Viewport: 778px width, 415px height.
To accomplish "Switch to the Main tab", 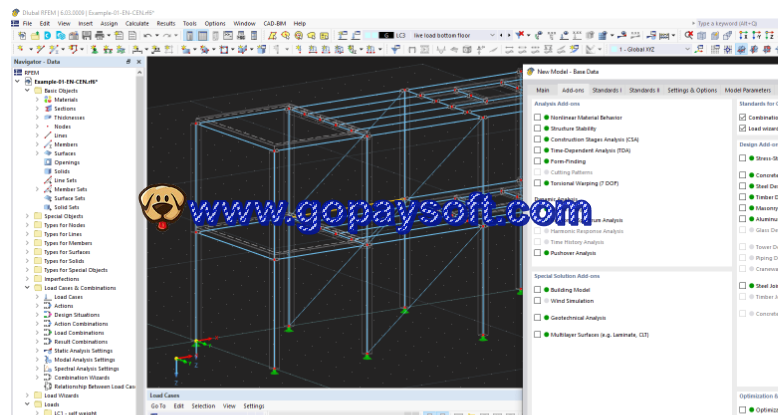I will coord(543,90).
